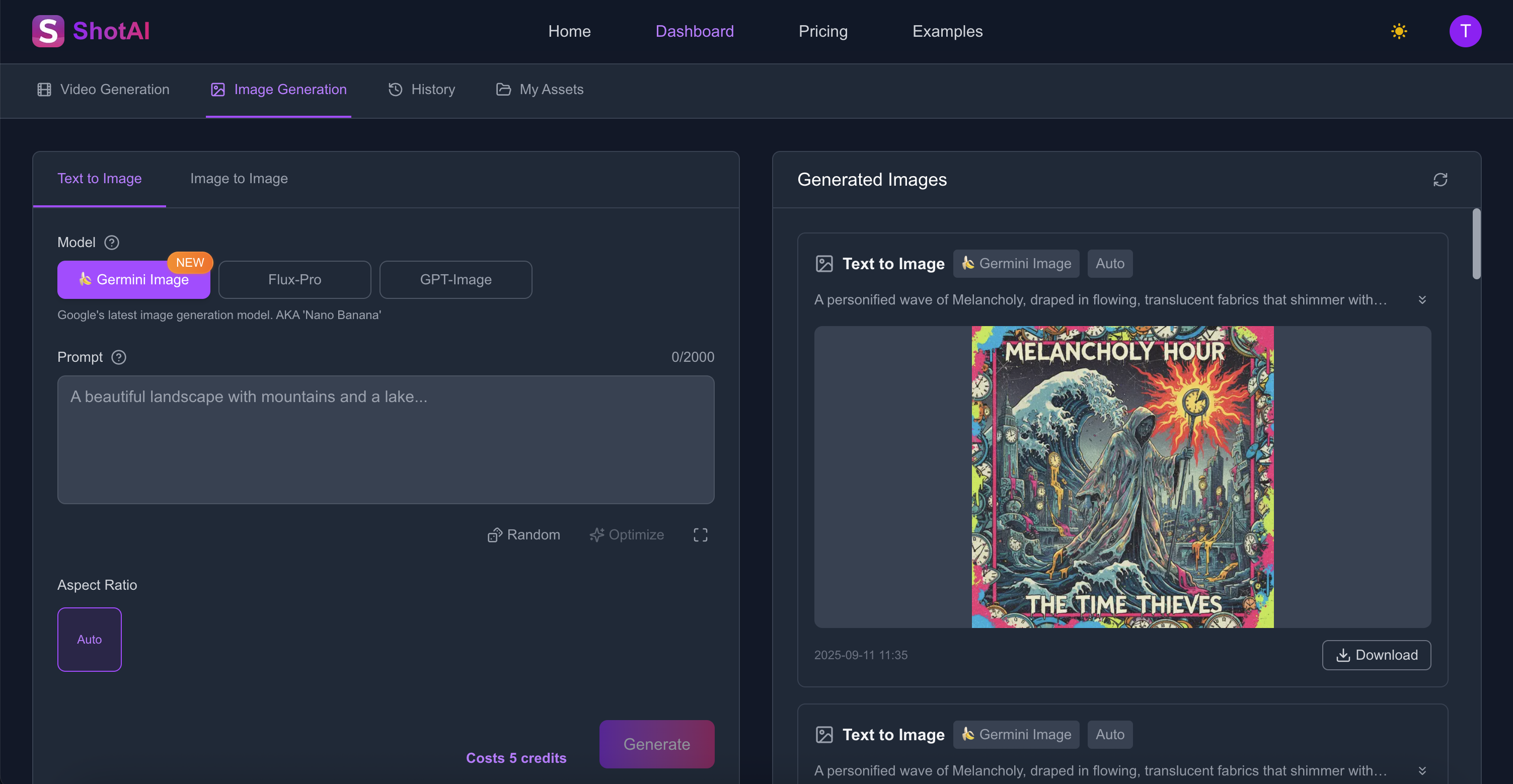The height and width of the screenshot is (784, 1513).
Task: Open the Examples page
Action: [947, 31]
